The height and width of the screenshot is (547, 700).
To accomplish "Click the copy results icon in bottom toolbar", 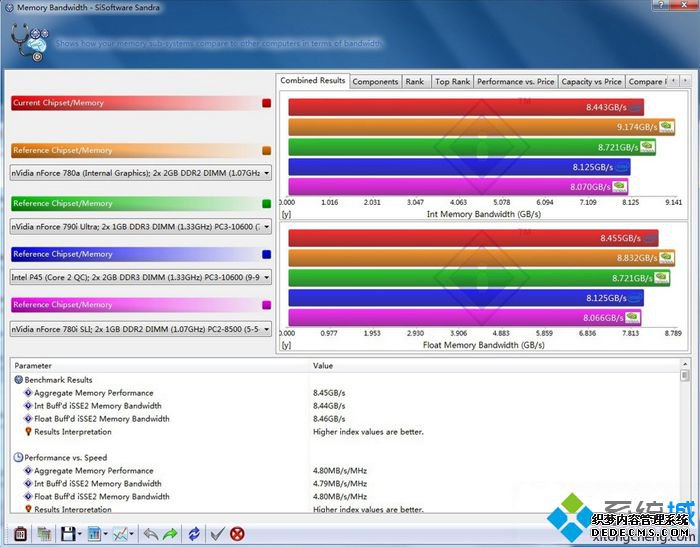I will click(44, 534).
